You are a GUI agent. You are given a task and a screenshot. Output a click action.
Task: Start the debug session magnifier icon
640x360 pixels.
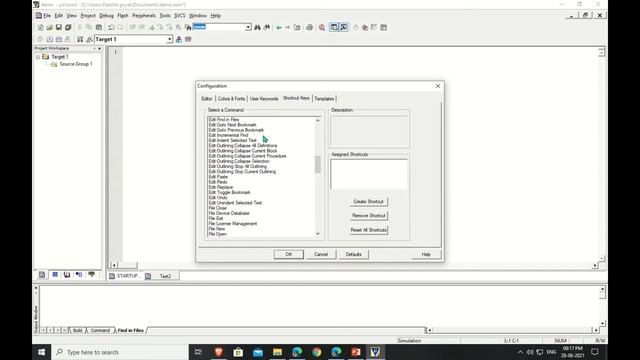click(322, 27)
